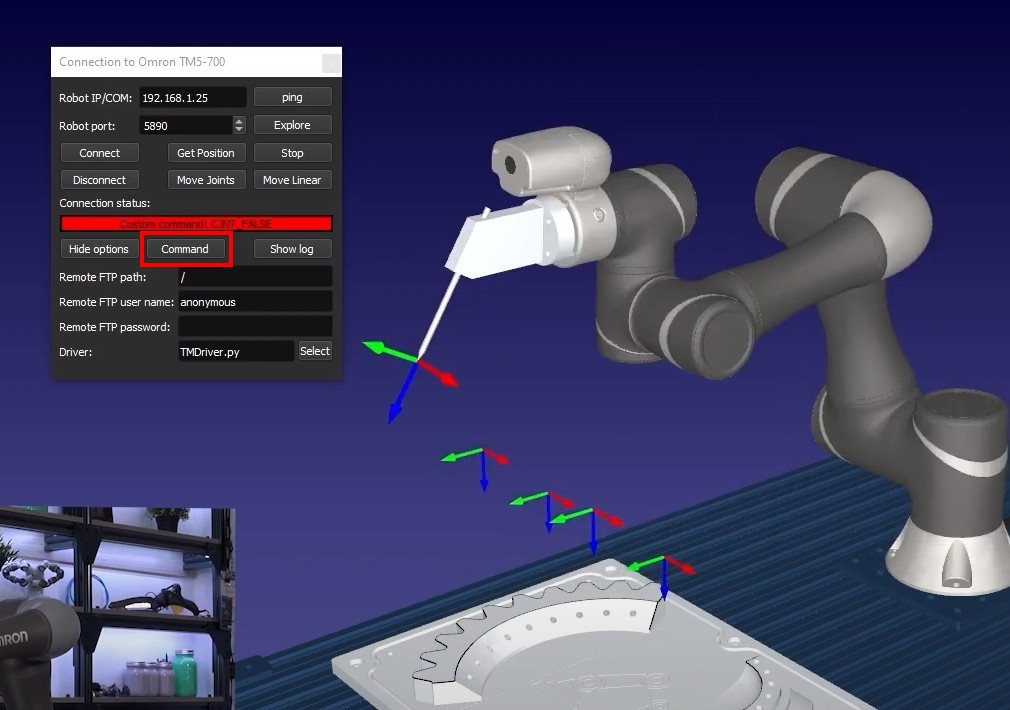Collapse the panel with Hide options
Screen dimensions: 1010x710
98,249
